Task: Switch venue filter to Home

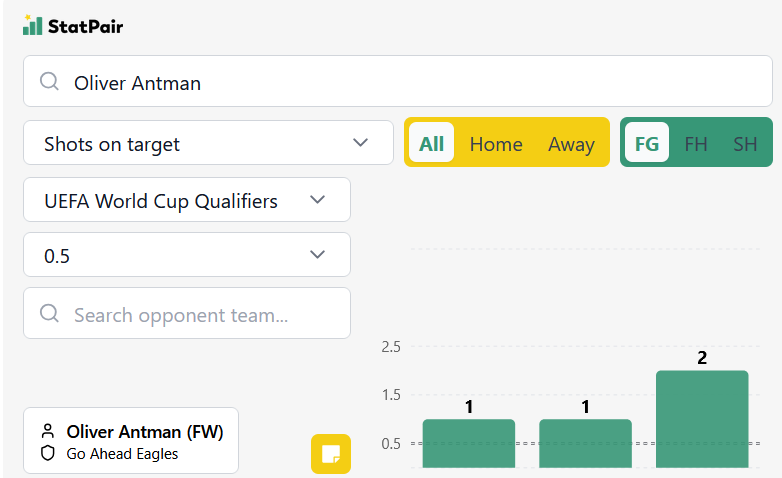Action: [496, 144]
